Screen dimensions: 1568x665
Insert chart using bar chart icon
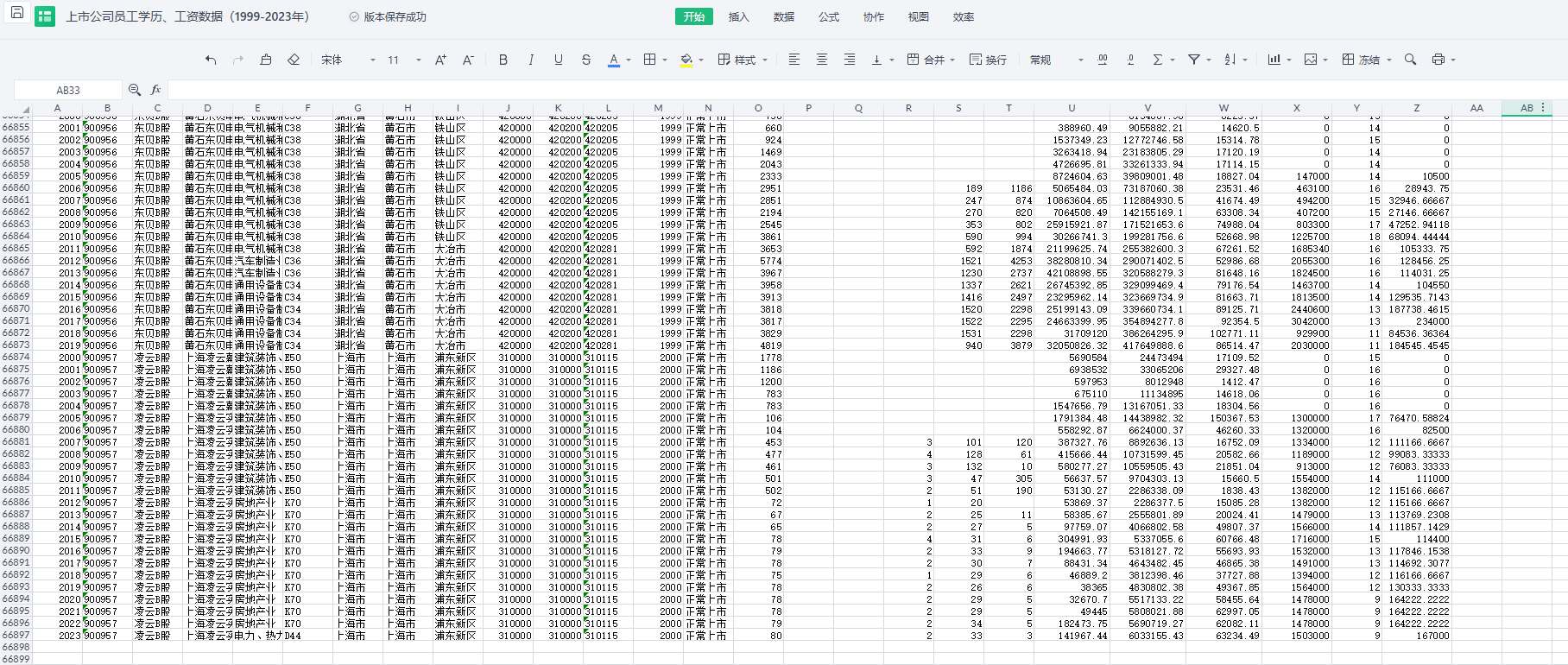point(1274,60)
